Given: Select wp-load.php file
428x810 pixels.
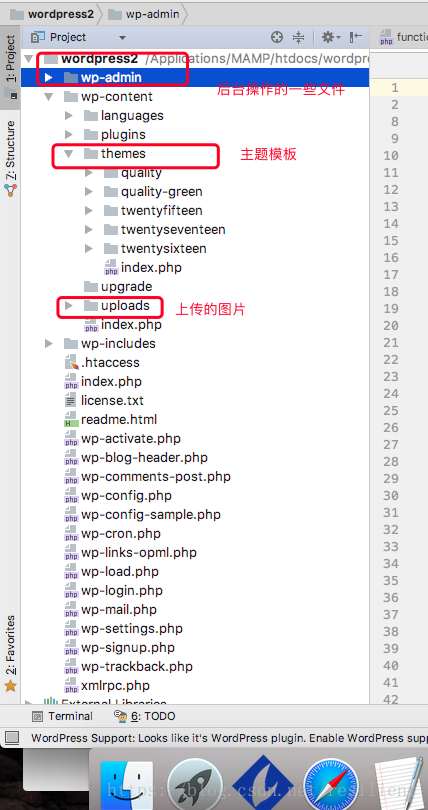Looking at the screenshot, I should (x=112, y=572).
